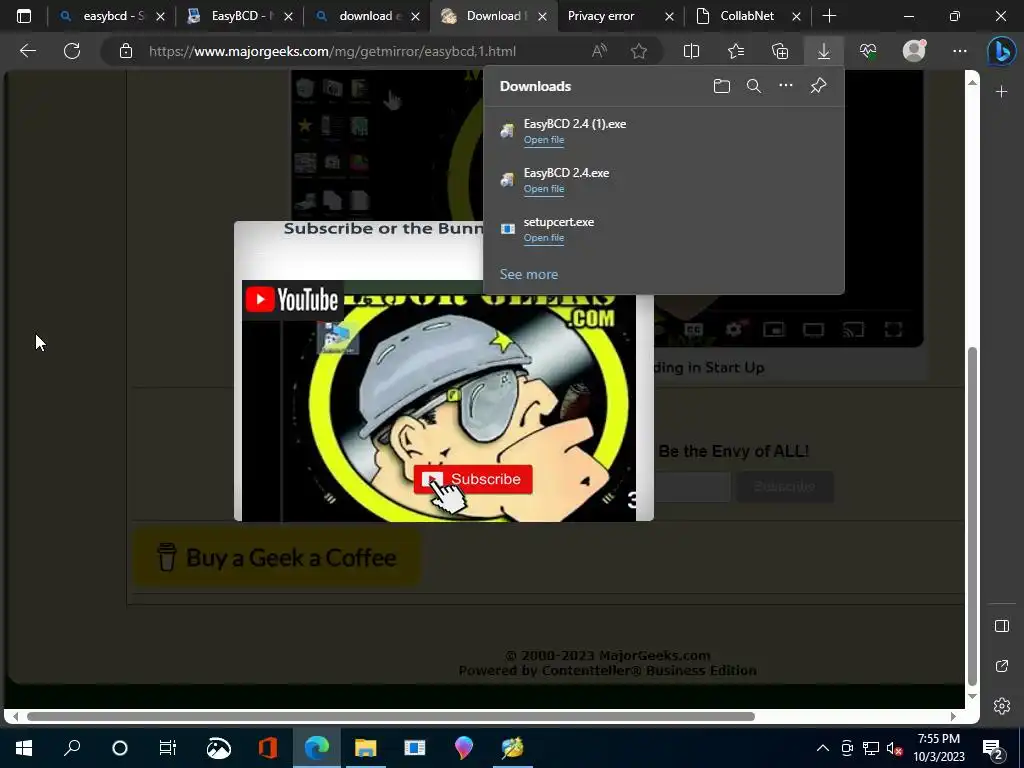Viewport: 1024px width, 768px height.
Task: Toggle sidebar layout icon on right edge
Action: pos(1001,626)
